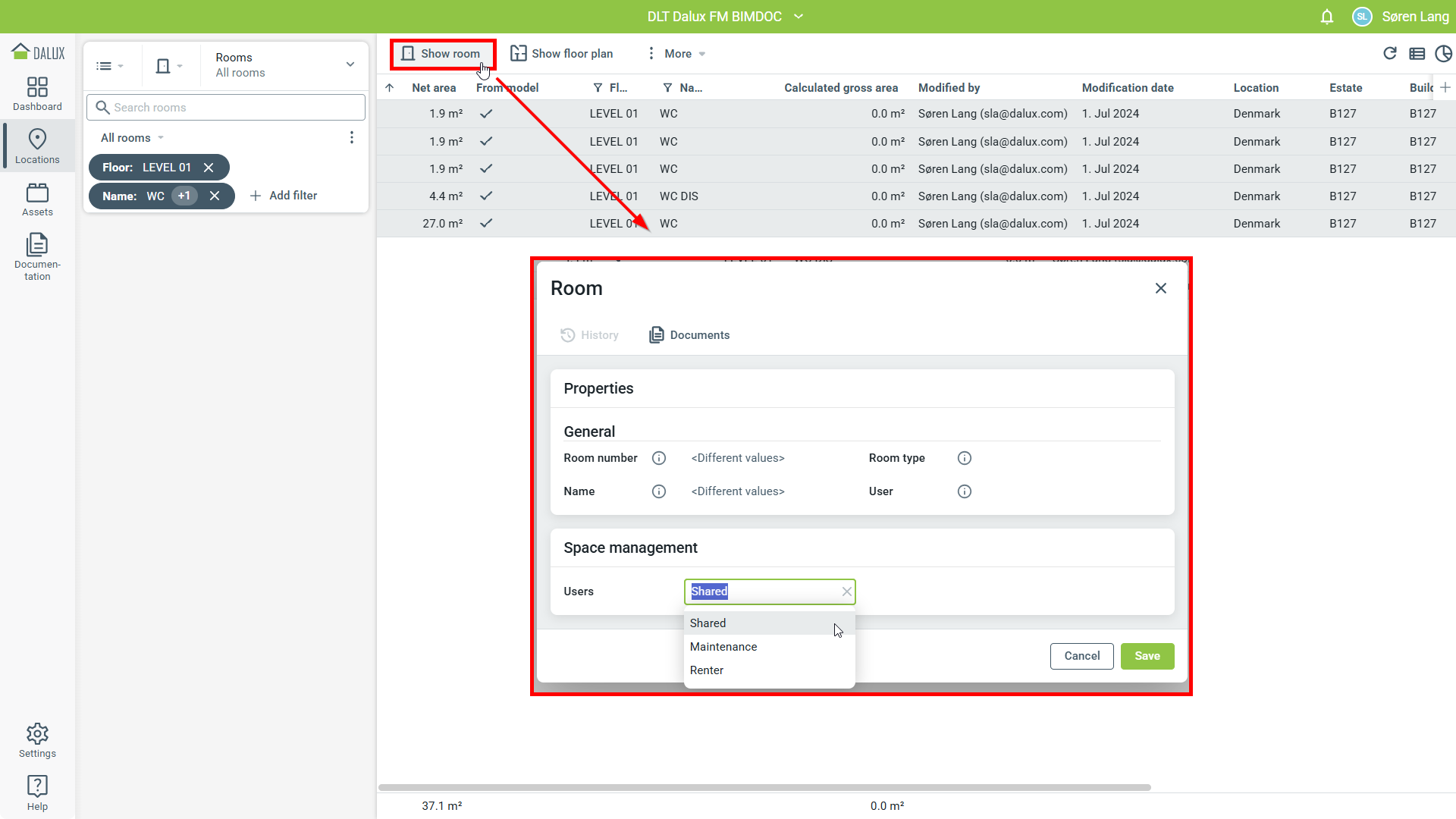Click the Save button

click(x=1147, y=656)
